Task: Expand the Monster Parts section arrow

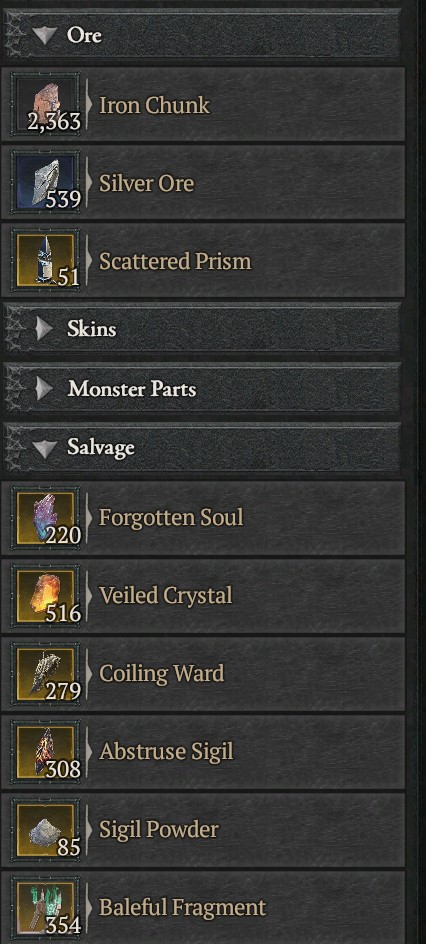Action: 45,389
